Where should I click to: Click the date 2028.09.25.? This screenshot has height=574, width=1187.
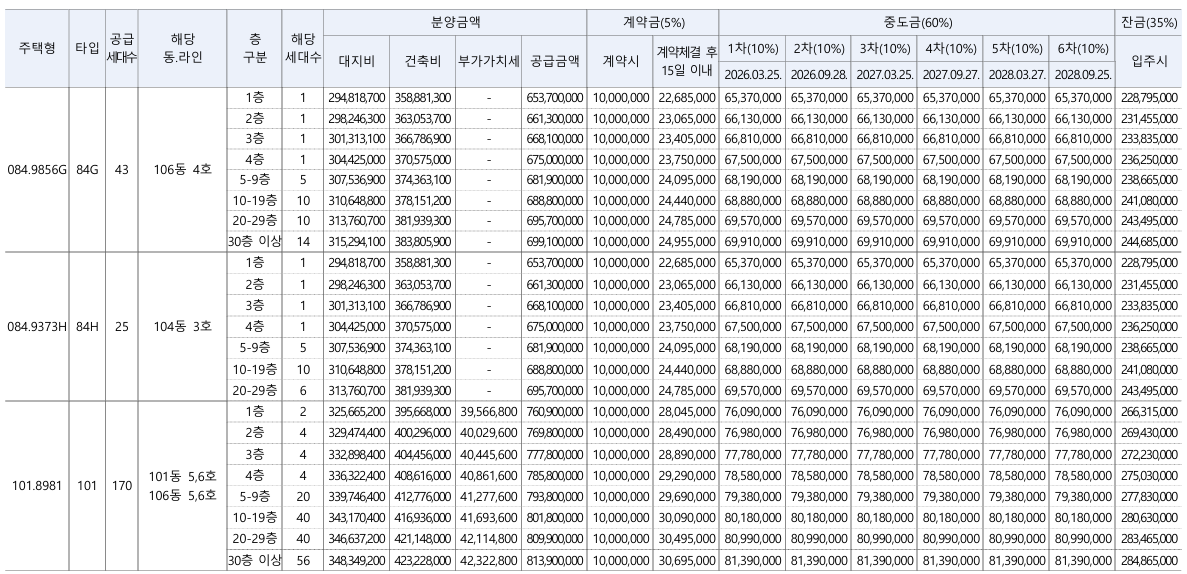[x=1081, y=75]
